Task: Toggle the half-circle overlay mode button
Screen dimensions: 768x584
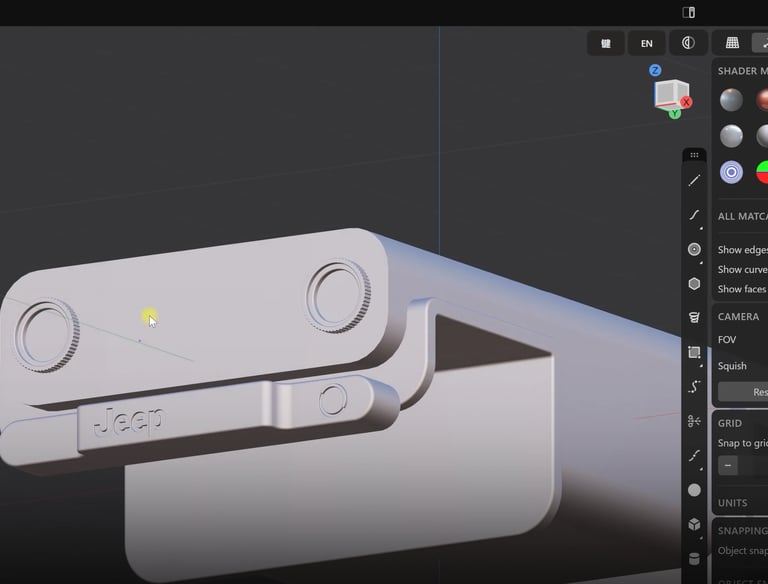Action: pos(688,43)
